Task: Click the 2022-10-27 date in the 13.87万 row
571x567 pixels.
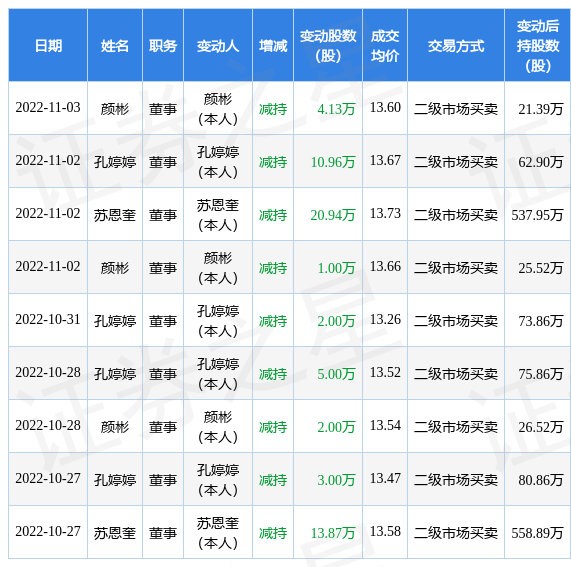Action: (48, 532)
